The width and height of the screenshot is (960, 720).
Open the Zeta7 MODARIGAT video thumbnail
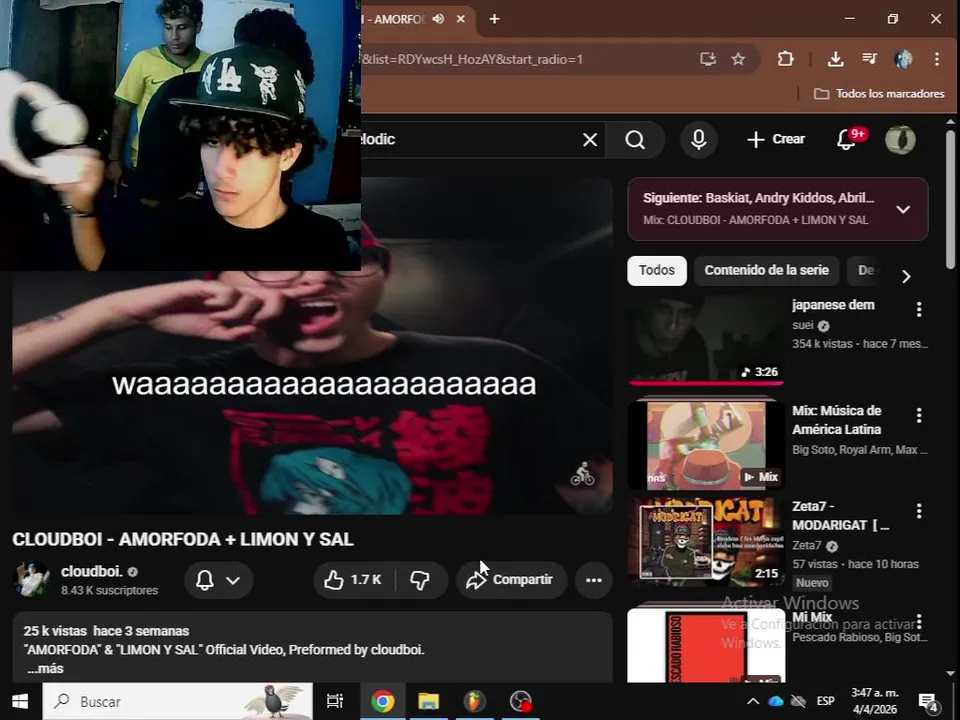point(706,542)
